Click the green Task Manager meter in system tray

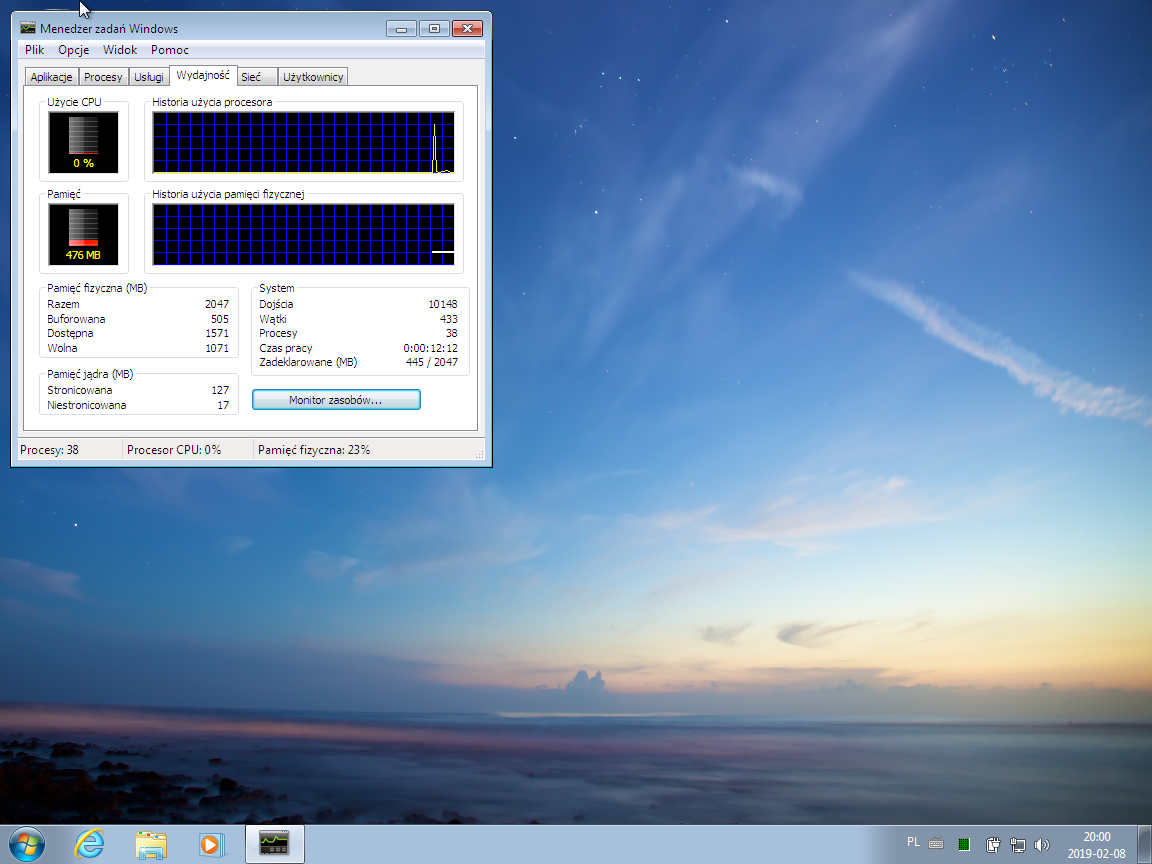[963, 845]
